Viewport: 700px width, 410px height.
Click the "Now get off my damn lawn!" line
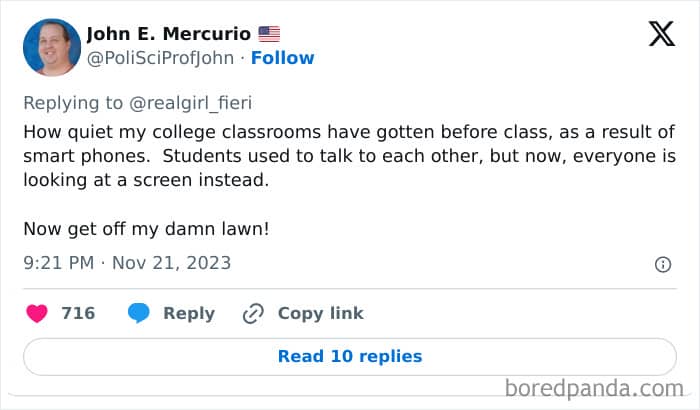point(146,229)
